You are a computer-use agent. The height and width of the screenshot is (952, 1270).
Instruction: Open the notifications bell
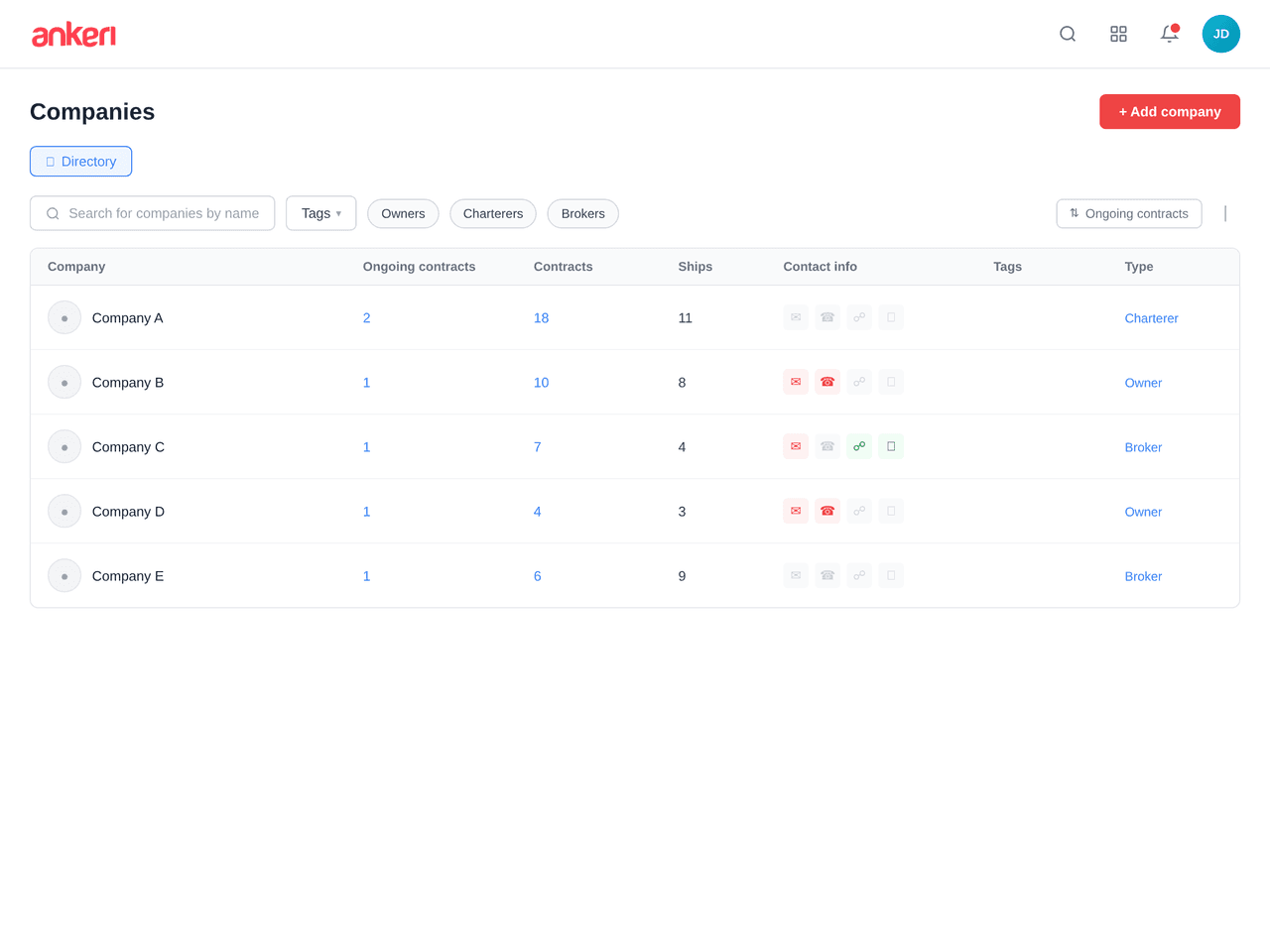click(x=1169, y=34)
